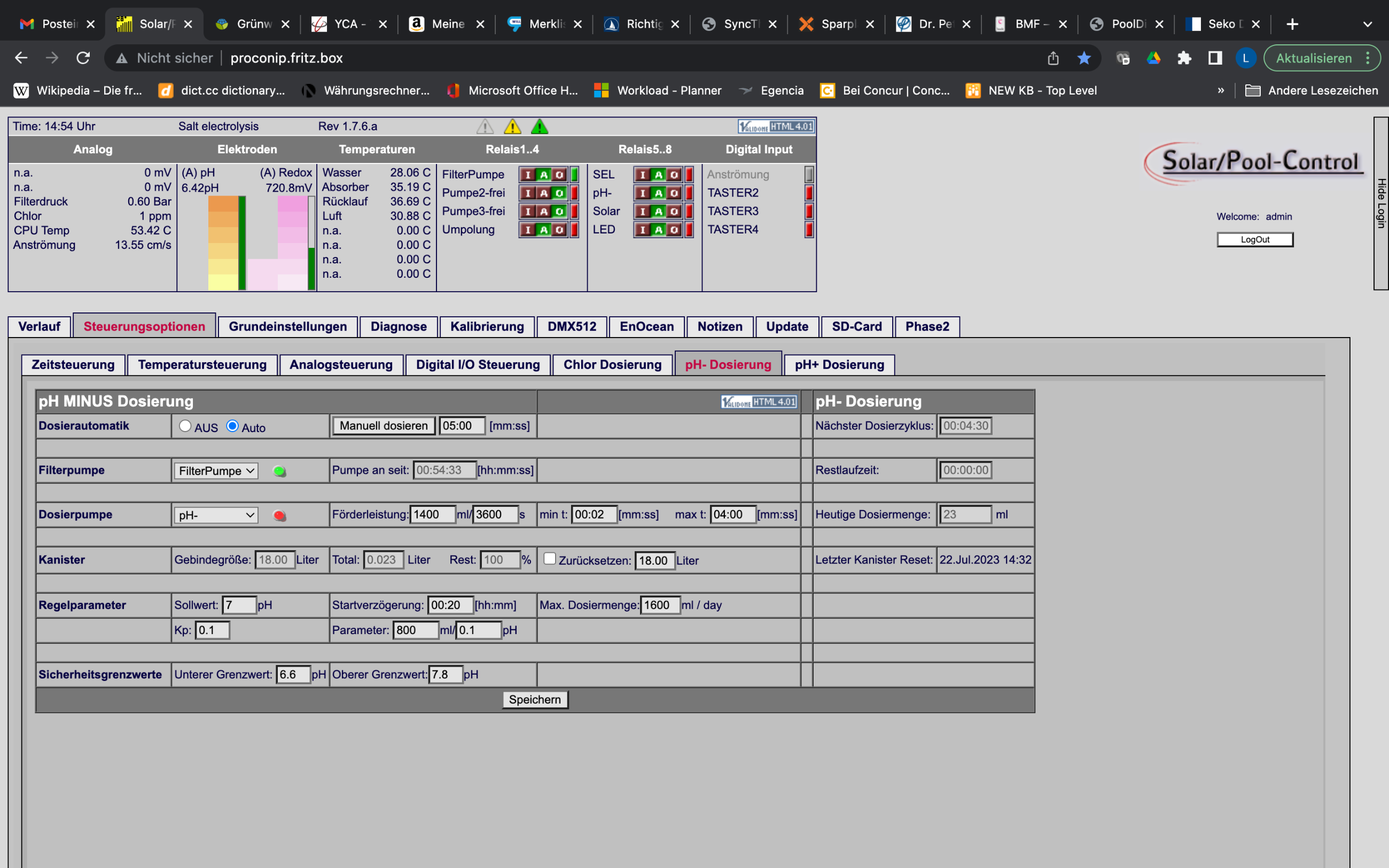Set FilterPumpe relay to A (auto)

pos(543,175)
